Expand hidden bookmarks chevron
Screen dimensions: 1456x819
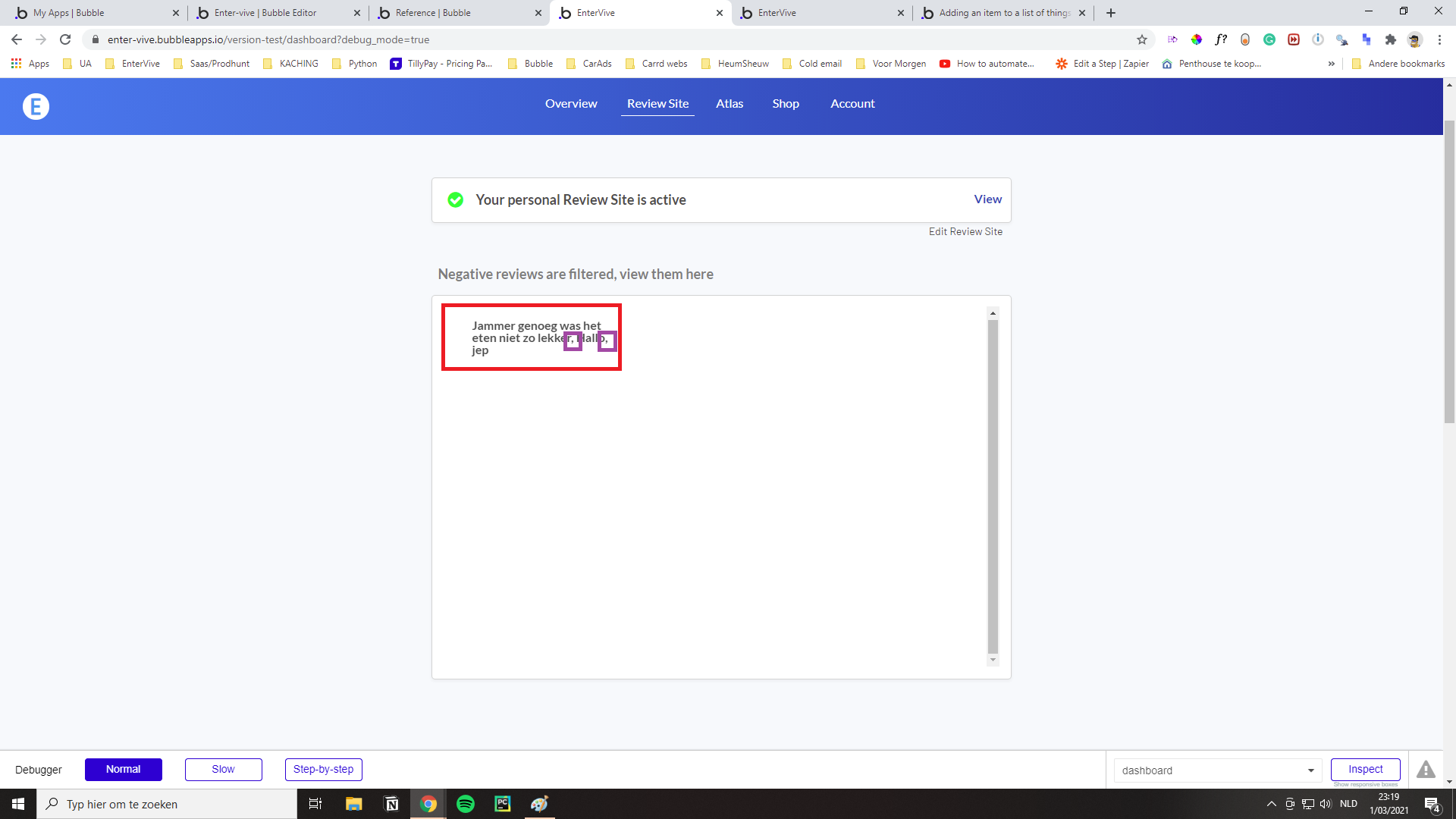pyautogui.click(x=1331, y=64)
